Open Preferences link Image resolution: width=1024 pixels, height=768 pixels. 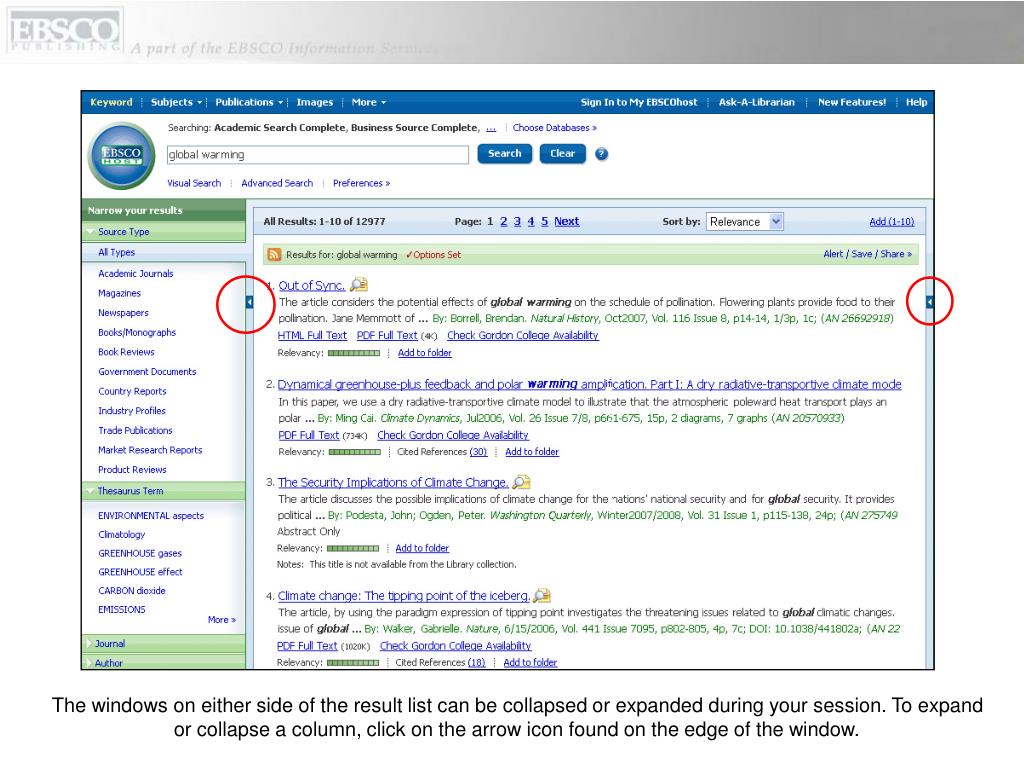(361, 183)
